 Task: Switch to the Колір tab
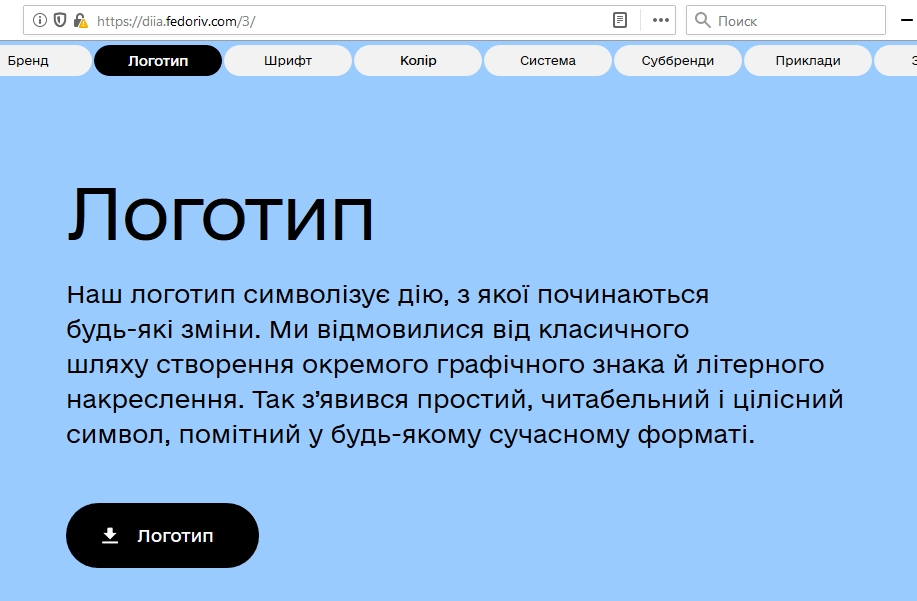click(x=418, y=61)
